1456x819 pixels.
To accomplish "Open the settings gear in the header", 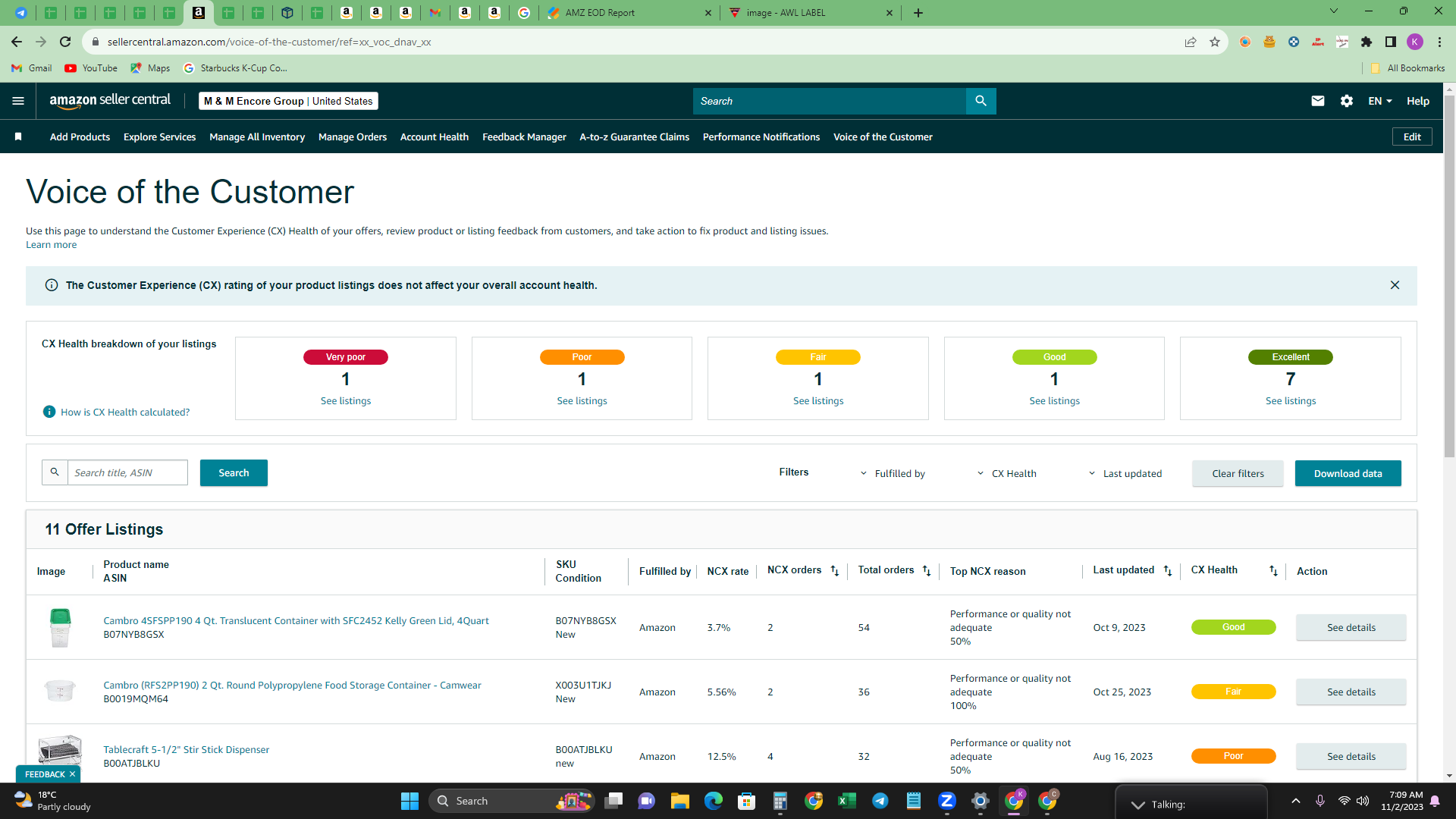I will tap(1347, 101).
